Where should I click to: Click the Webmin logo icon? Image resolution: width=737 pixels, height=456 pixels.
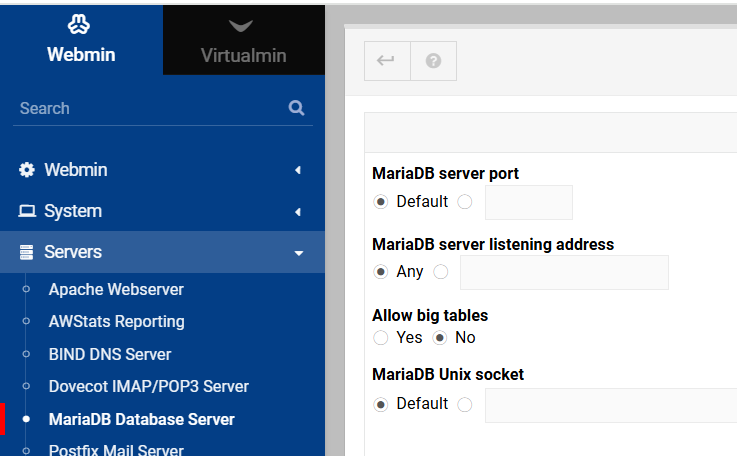pos(81,24)
